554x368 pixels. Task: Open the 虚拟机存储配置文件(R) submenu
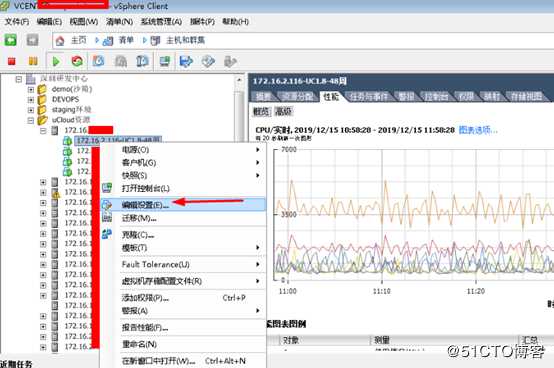click(x=183, y=281)
